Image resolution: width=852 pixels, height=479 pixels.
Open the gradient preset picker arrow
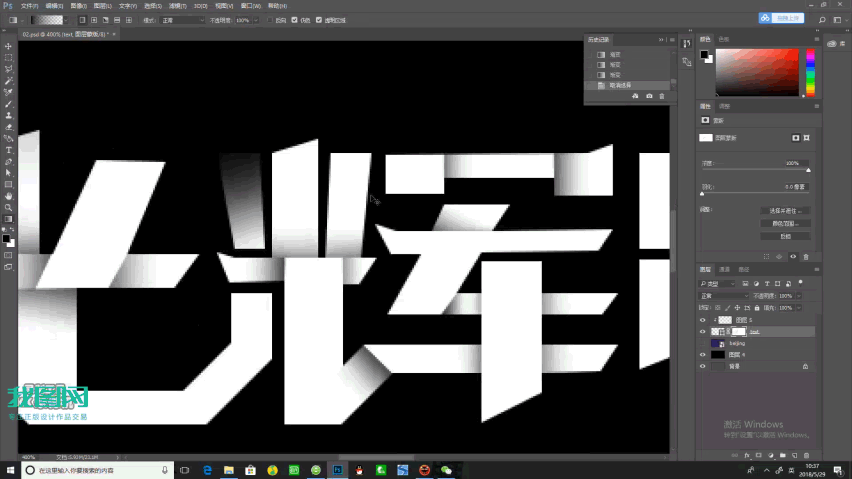[x=66, y=20]
